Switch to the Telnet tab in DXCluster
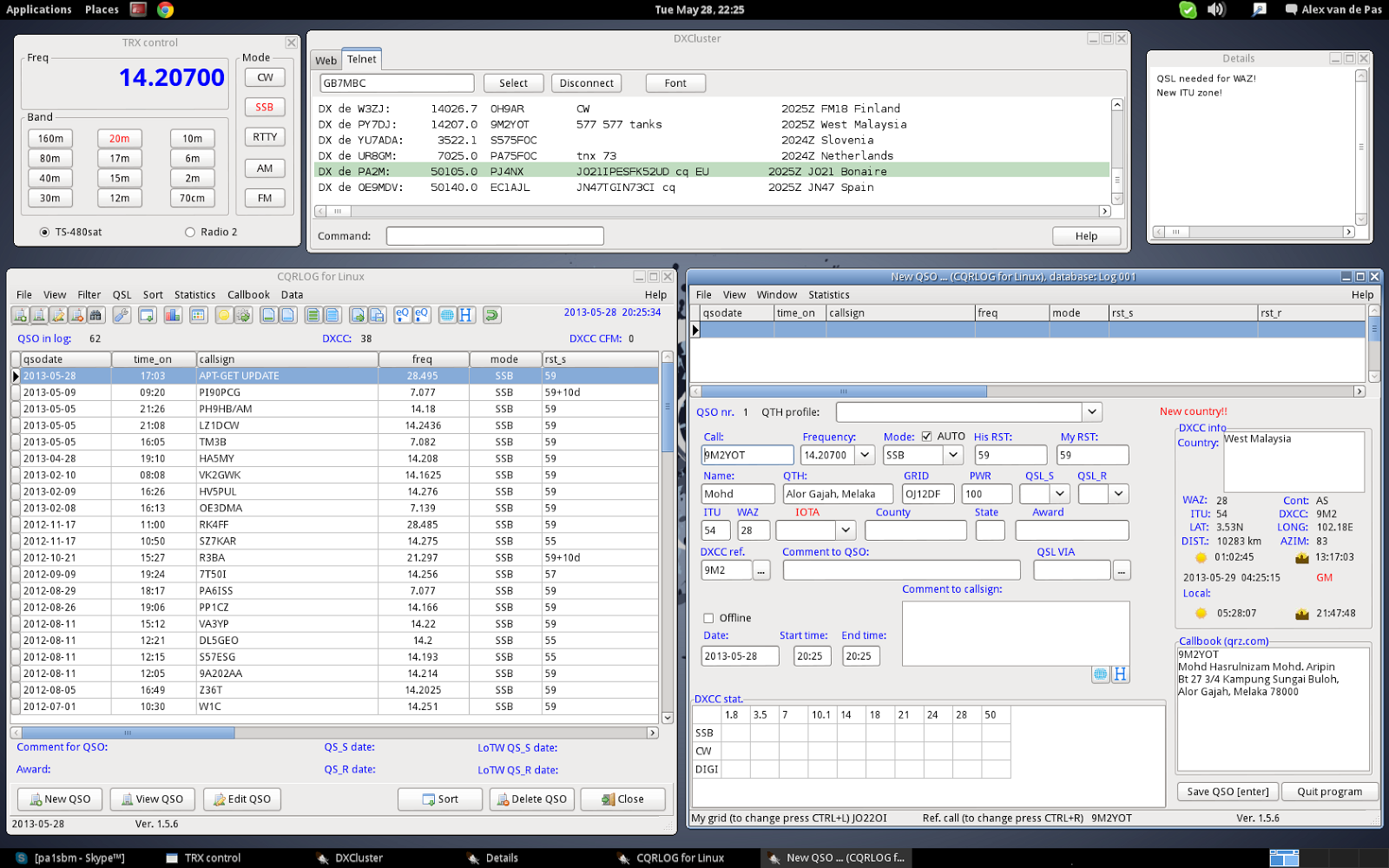 (x=362, y=59)
